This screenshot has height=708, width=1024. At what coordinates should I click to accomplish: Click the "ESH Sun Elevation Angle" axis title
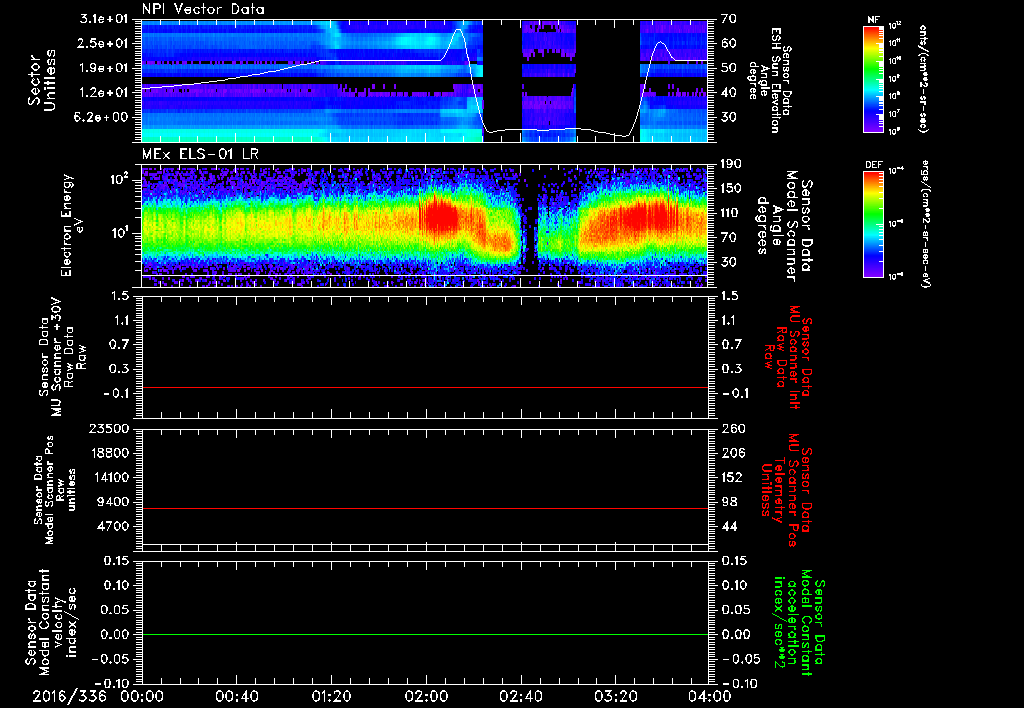pyautogui.click(x=769, y=80)
